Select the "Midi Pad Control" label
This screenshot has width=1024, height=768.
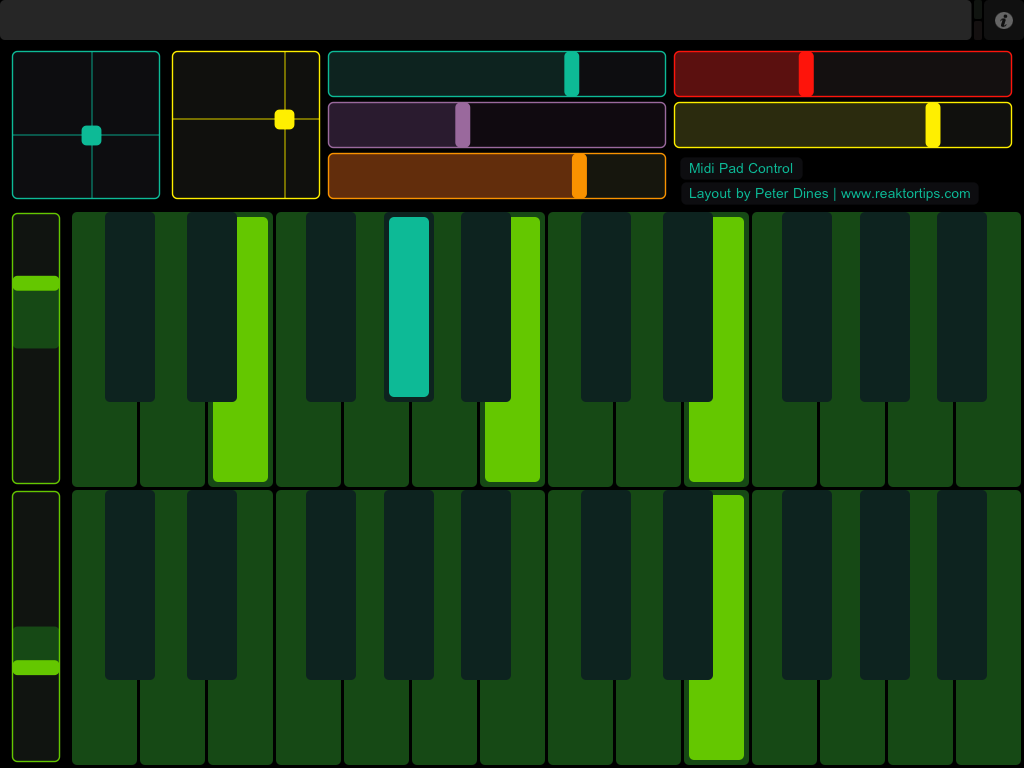[x=741, y=168]
